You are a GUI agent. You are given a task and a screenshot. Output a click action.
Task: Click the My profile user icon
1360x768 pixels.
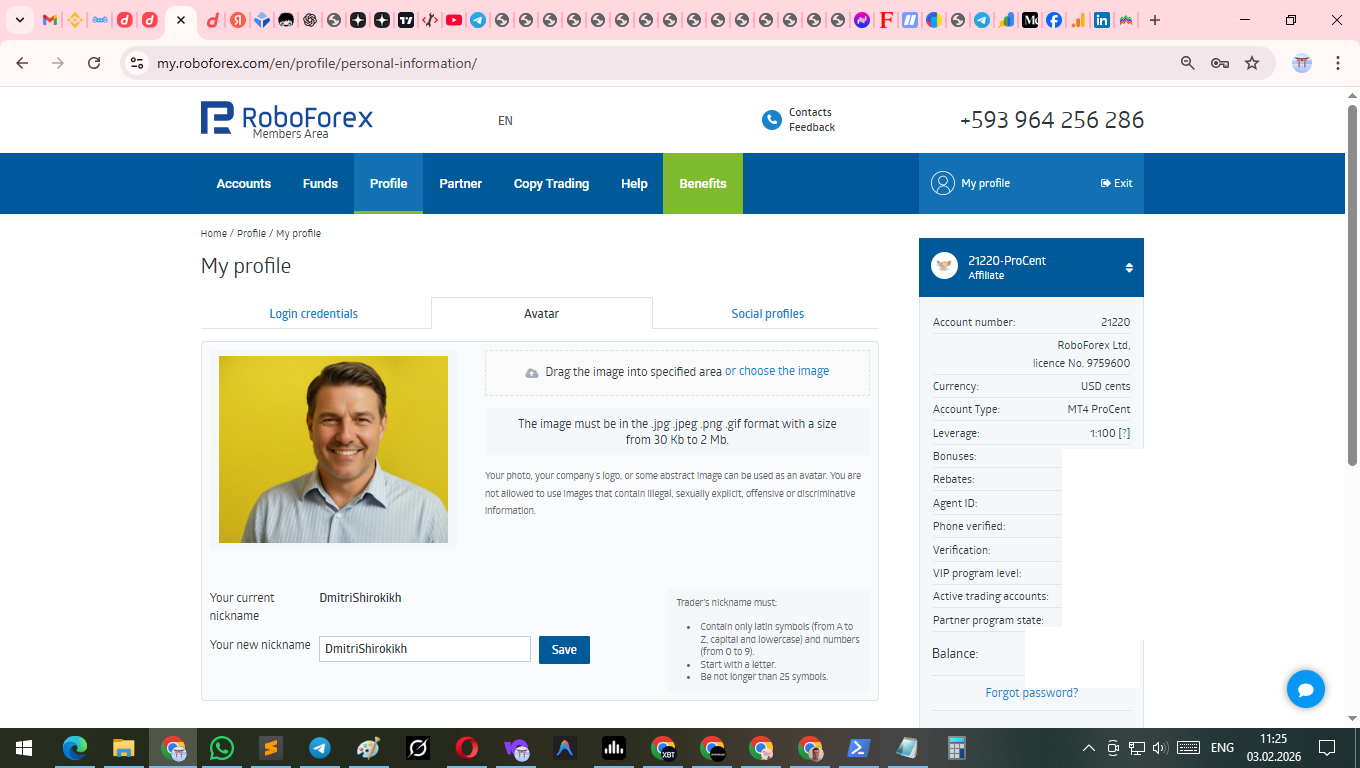point(942,183)
